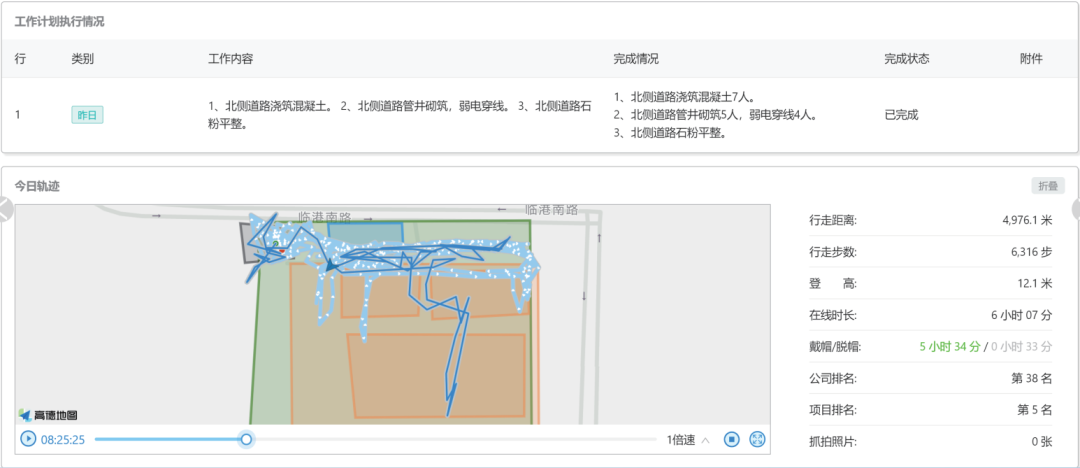Play the trajectory playback
Image resolution: width=1080 pixels, height=468 pixels.
click(28, 439)
